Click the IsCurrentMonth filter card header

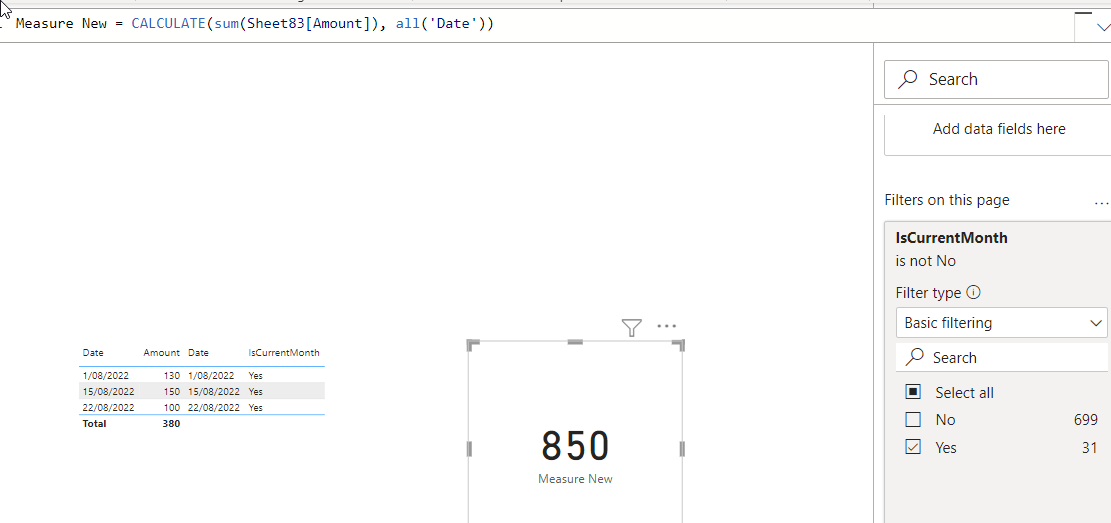(x=952, y=238)
